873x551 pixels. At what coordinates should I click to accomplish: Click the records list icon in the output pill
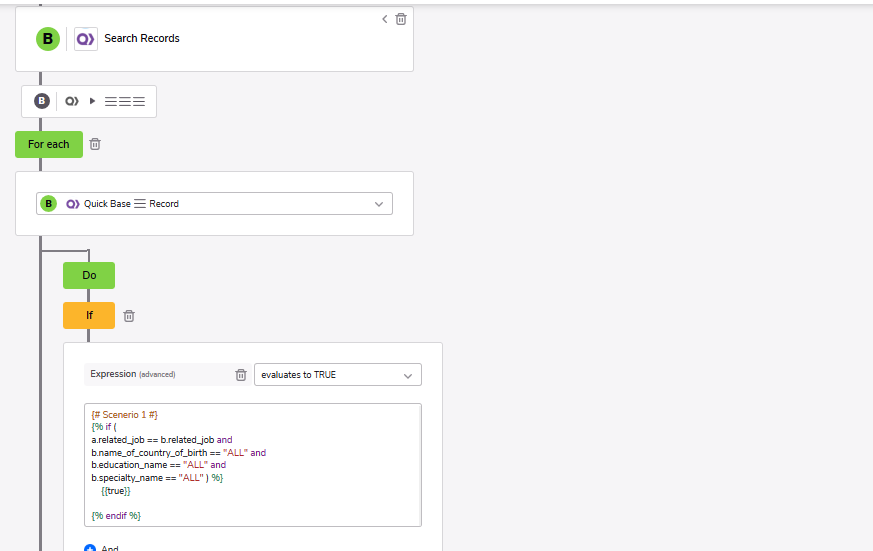125,101
